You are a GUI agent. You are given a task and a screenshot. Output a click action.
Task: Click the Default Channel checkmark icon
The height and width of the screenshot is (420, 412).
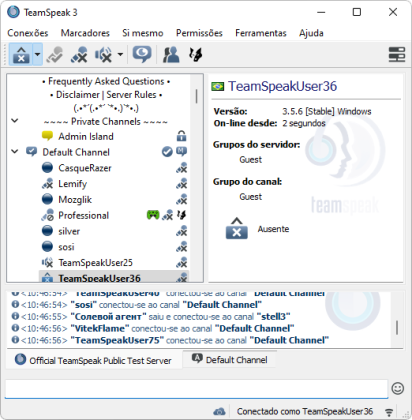167,152
